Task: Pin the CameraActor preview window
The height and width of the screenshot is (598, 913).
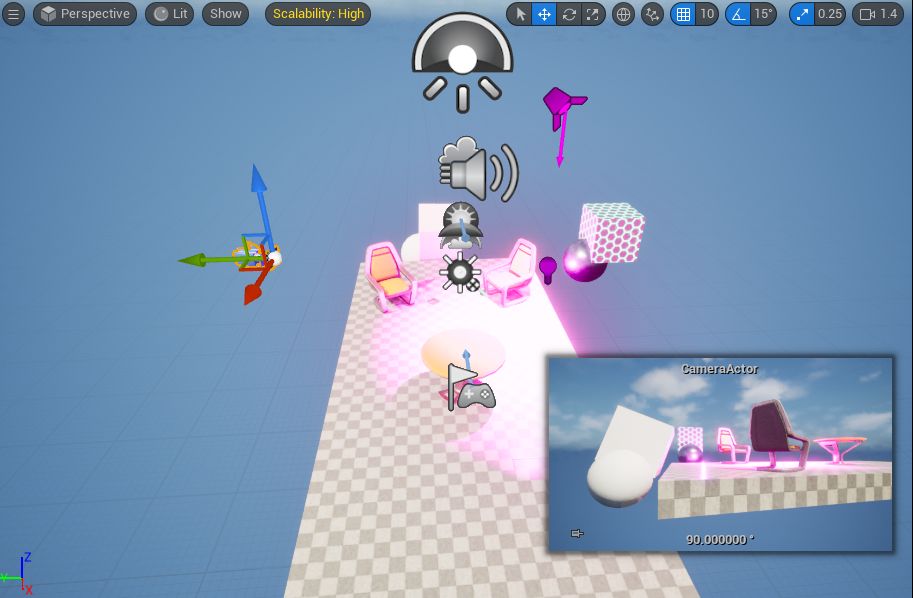Action: point(576,533)
